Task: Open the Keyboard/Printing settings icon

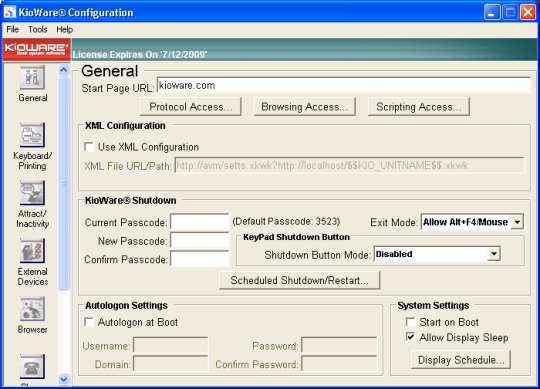Action: [x=32, y=135]
